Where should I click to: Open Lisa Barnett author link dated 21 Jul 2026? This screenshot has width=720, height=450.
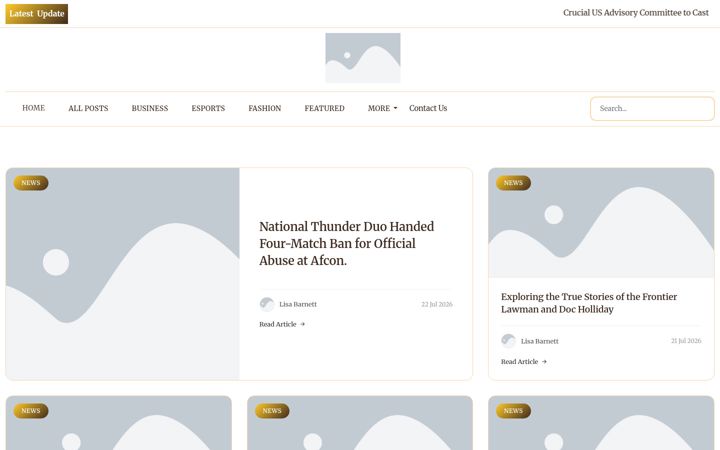click(x=540, y=341)
